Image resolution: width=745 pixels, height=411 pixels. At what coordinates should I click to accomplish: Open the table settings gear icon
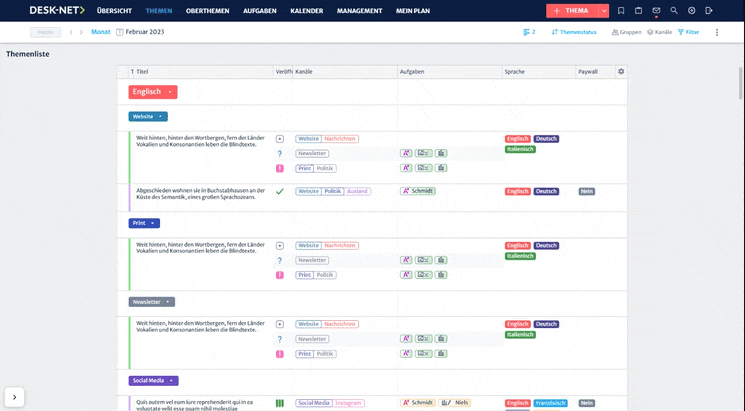621,71
